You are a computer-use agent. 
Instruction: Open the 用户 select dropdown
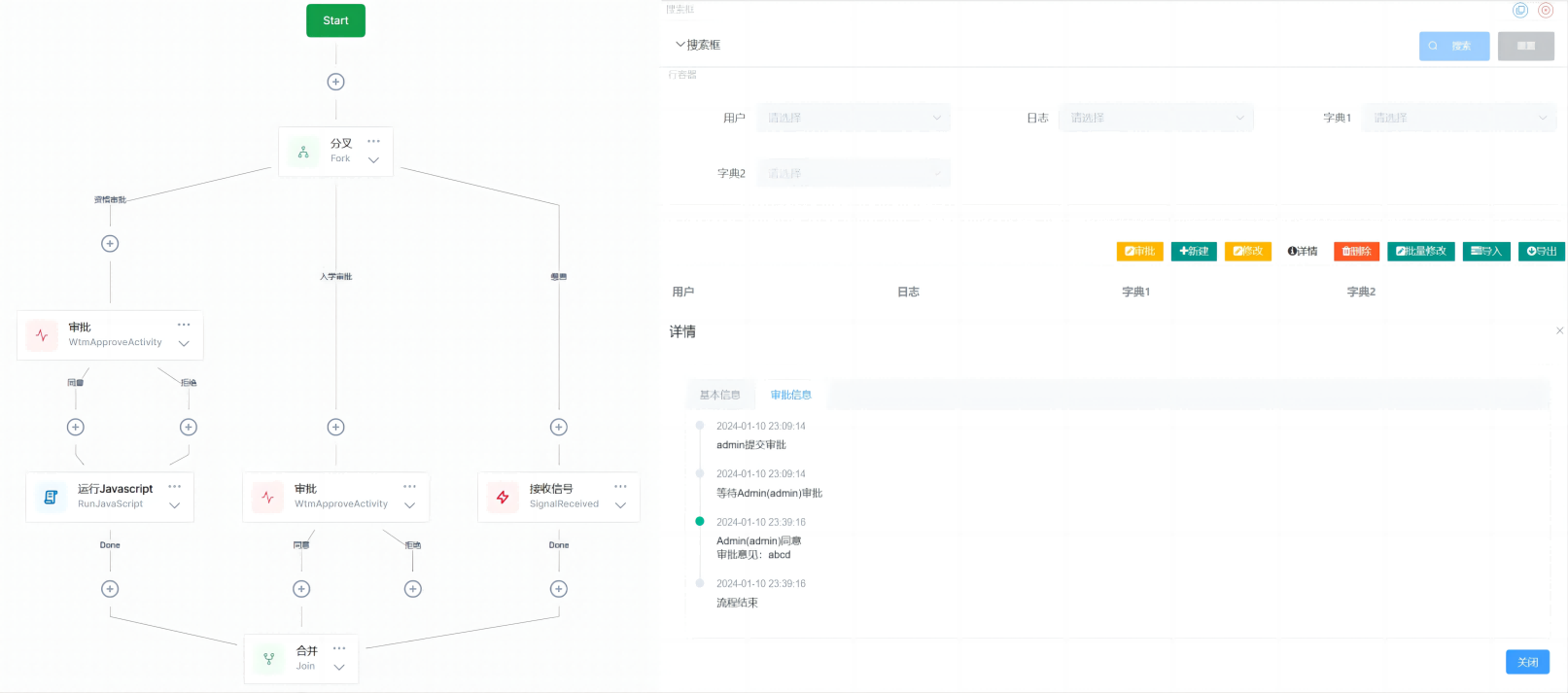coord(854,118)
